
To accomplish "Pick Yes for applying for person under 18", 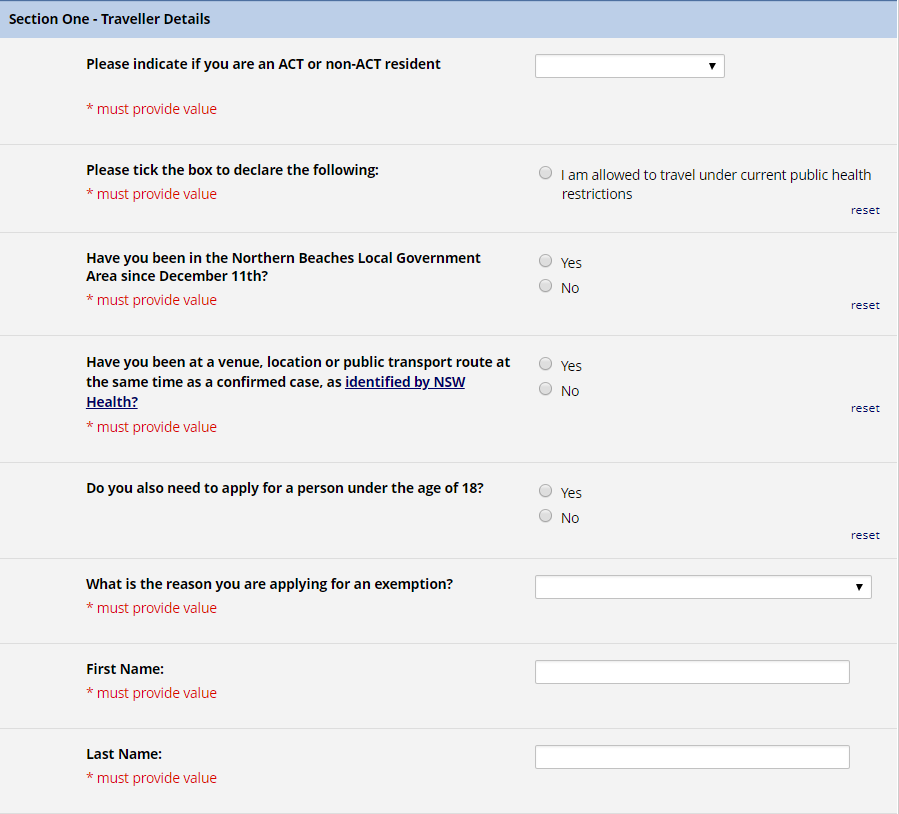I will tap(545, 491).
